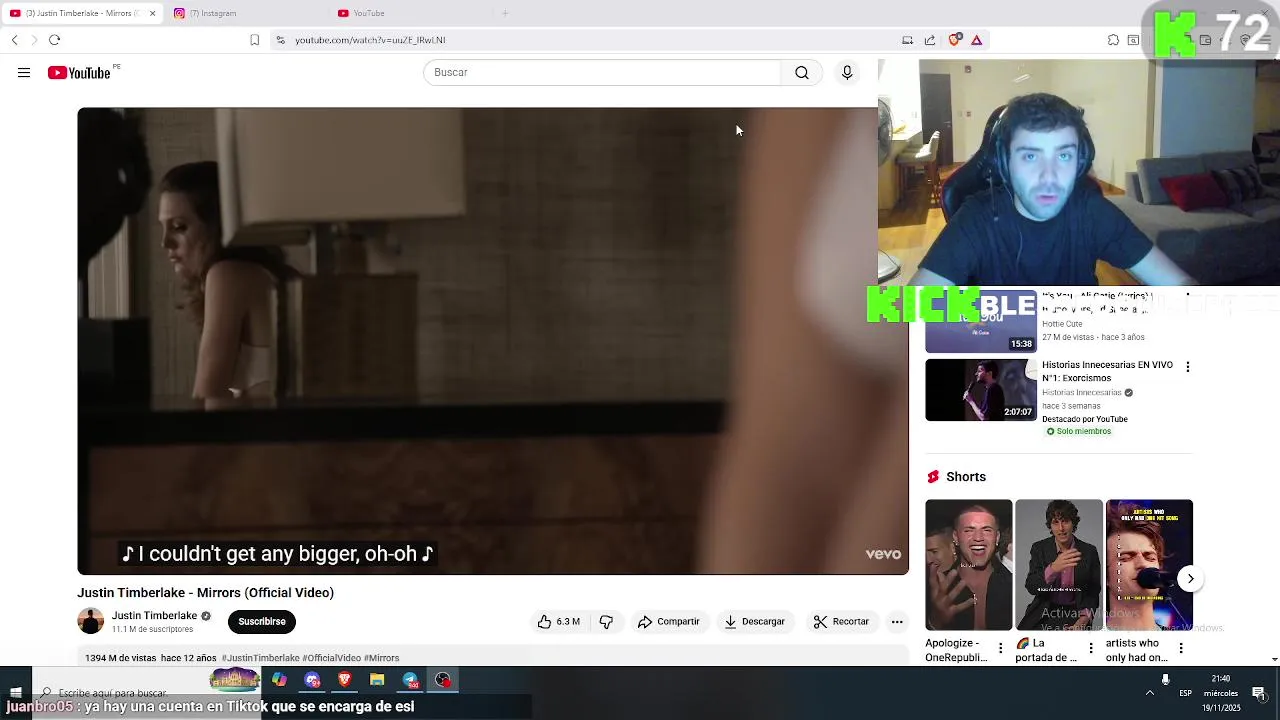Screen dimensions: 1280x720
Task: Open options for 'La portada de' short
Action: tap(1090, 649)
